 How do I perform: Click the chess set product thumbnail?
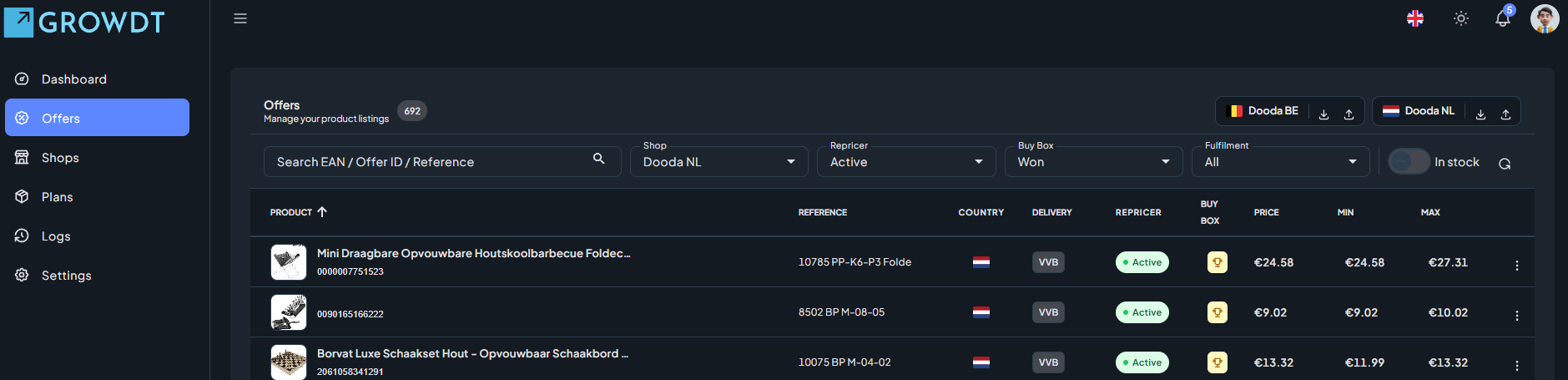point(289,362)
